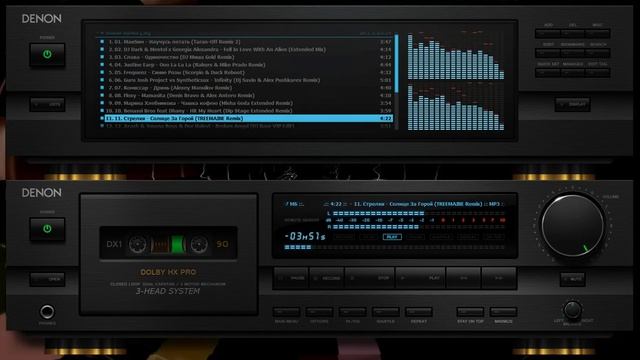Toggle REPEAT playback mode
Image resolution: width=640 pixels, height=360 pixels.
[419, 312]
